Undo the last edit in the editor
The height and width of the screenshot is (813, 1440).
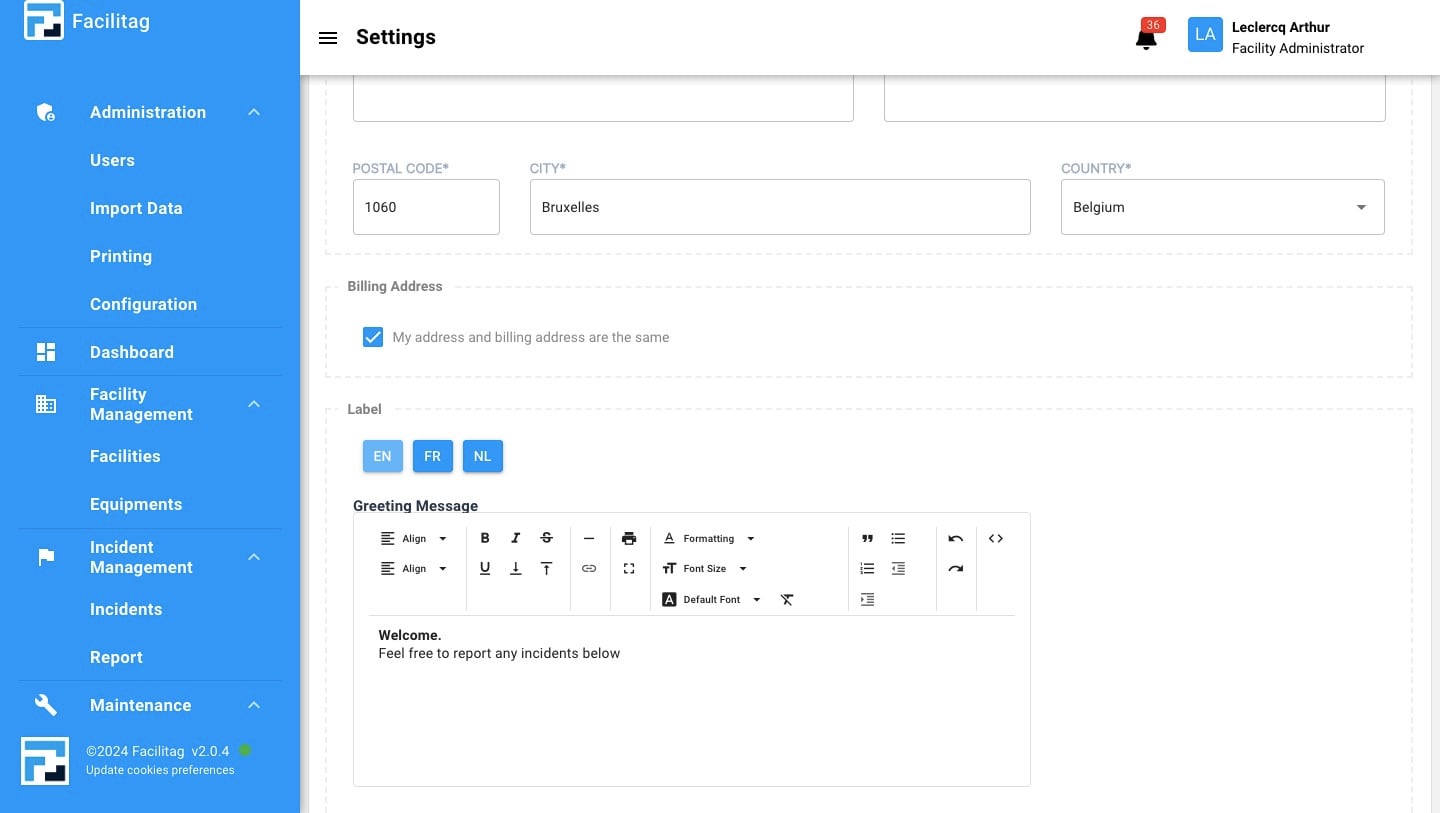956,538
